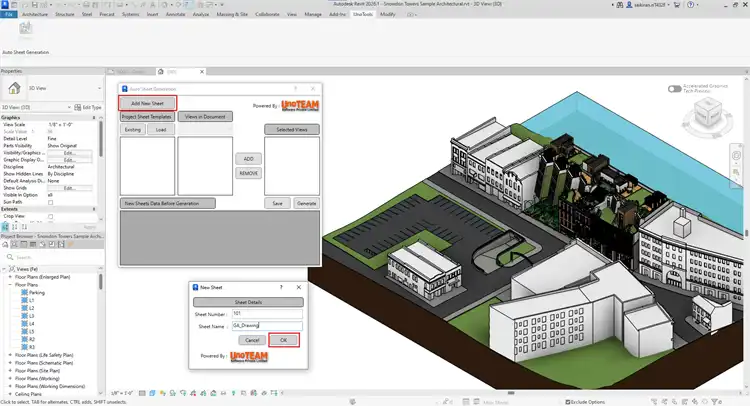The height and width of the screenshot is (406, 750).
Task: Click Cancel in the New Sheet dialog
Action: click(x=252, y=340)
